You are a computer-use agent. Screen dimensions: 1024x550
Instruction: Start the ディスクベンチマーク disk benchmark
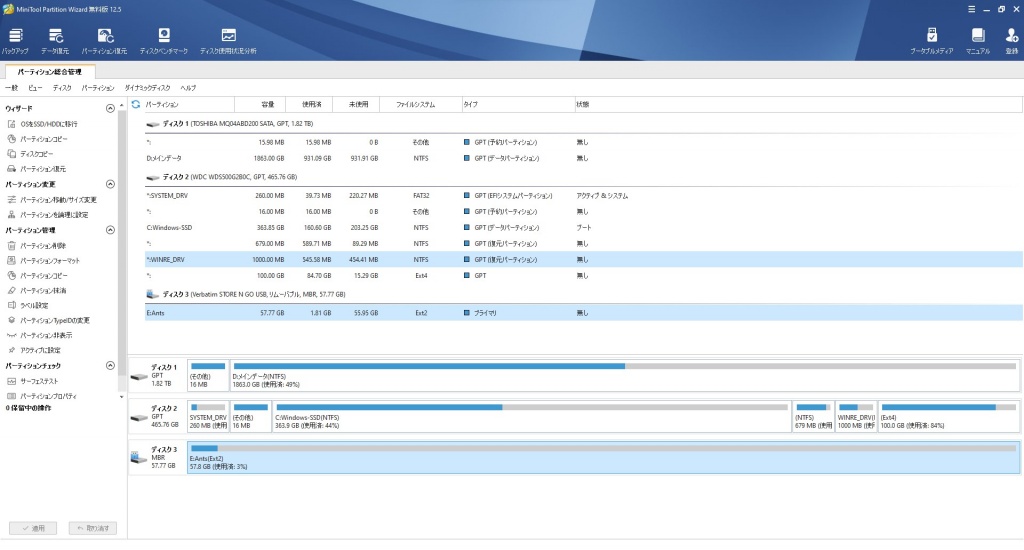163,40
